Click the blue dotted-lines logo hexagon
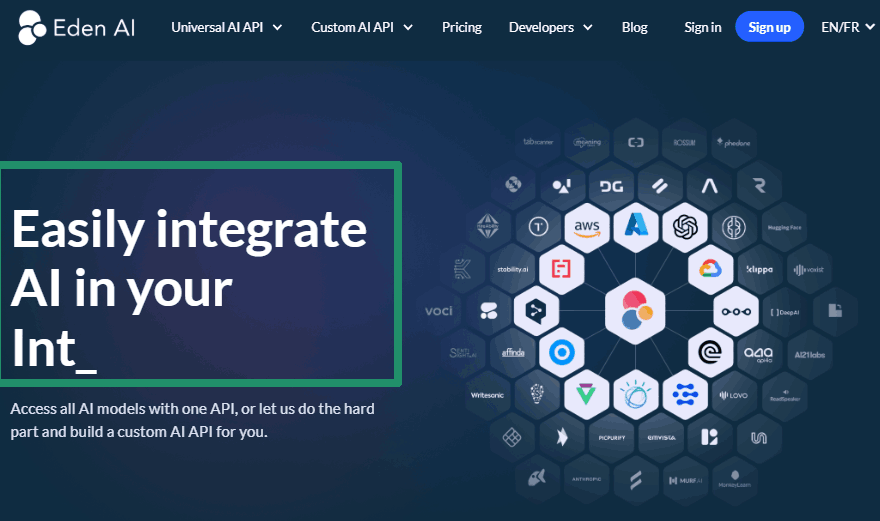This screenshot has height=521, width=880. 685,394
